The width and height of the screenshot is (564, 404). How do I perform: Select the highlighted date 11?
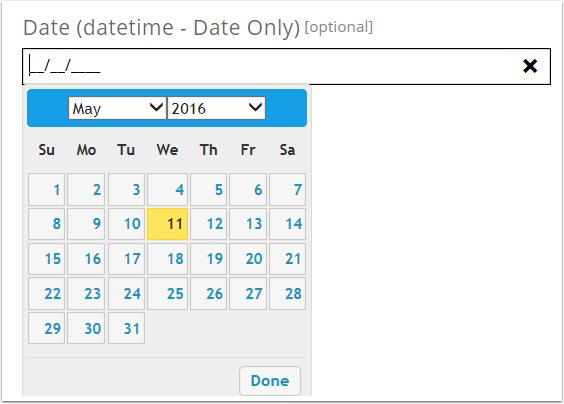(168, 224)
